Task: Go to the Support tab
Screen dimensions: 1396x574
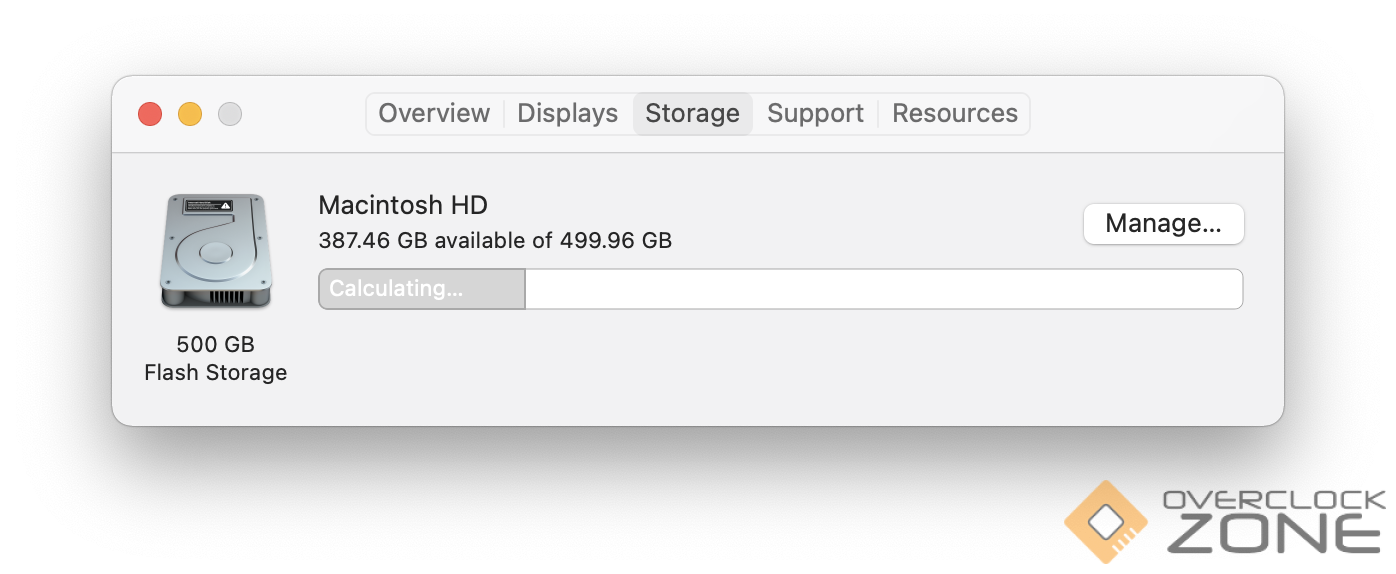Action: tap(815, 114)
